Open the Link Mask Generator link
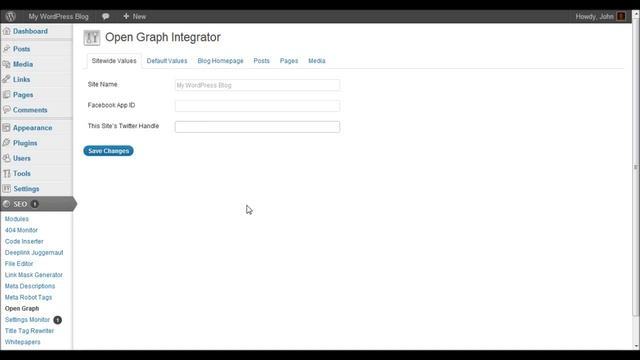This screenshot has width=640, height=360. click(x=34, y=275)
